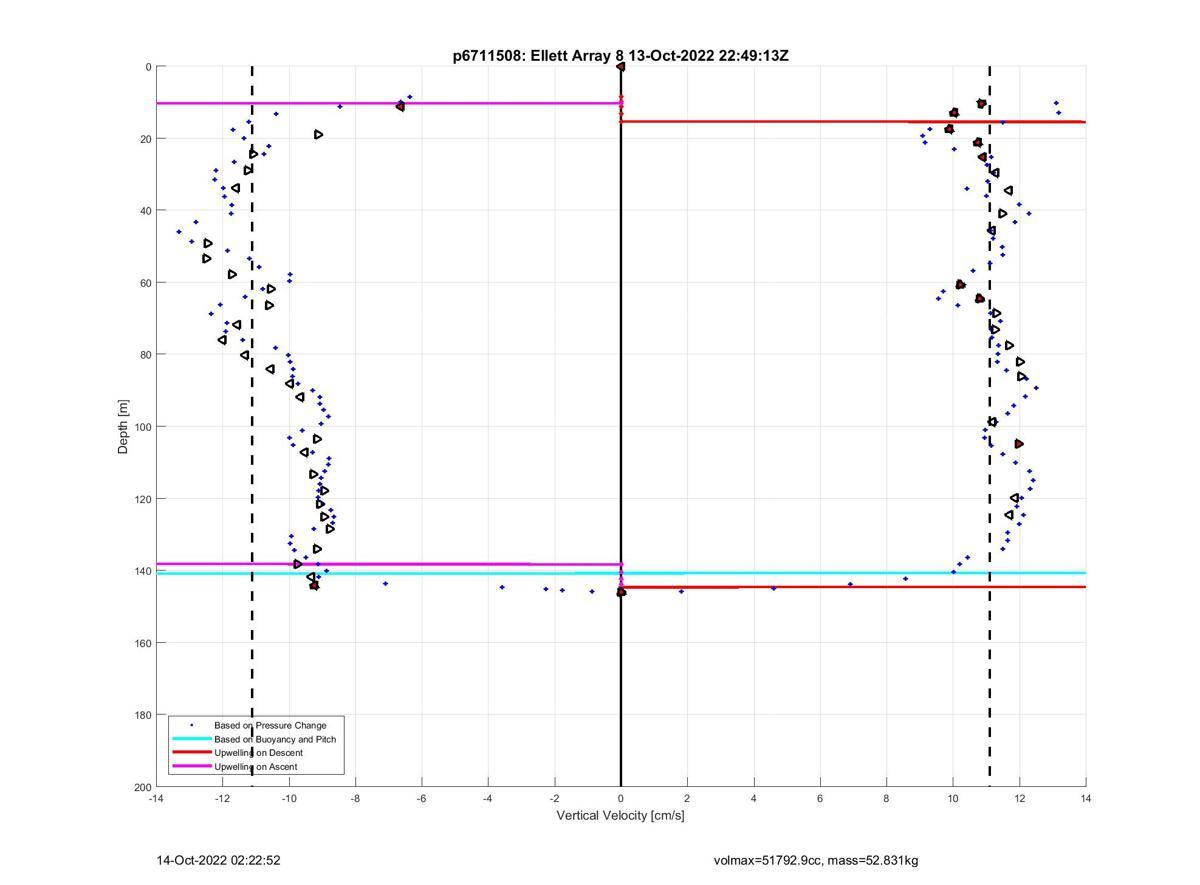The height and width of the screenshot is (885, 1200).
Task: Click the depth tick label 60
Action: pyautogui.click(x=145, y=283)
